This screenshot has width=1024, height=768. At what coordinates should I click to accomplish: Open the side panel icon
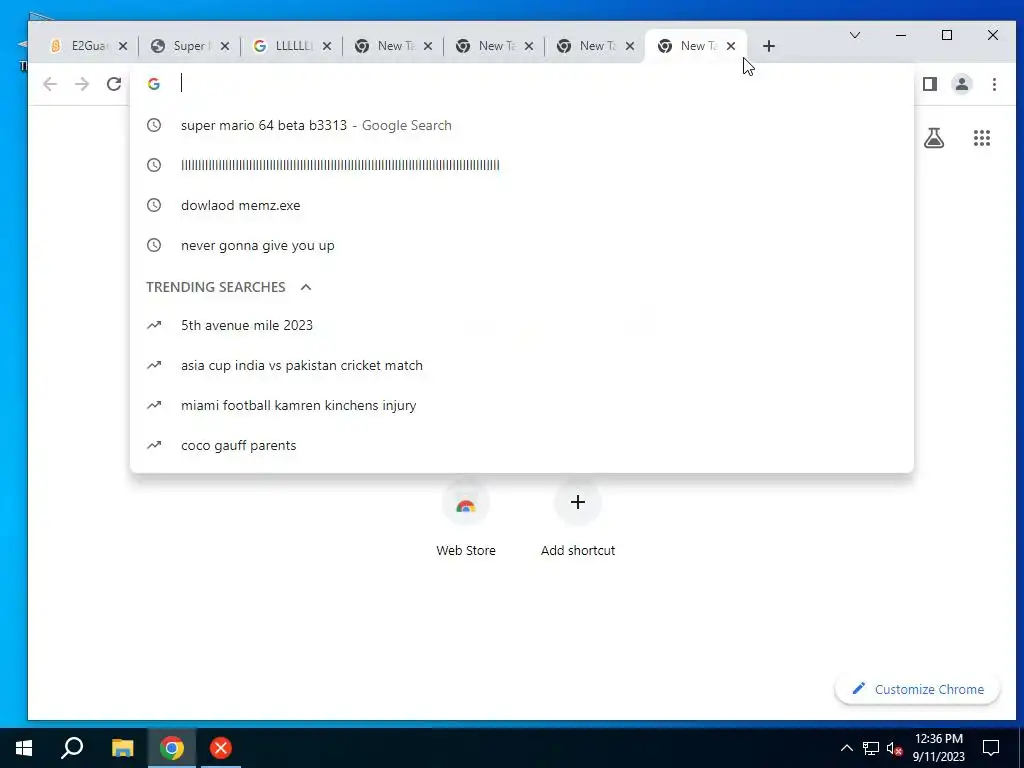pos(930,84)
